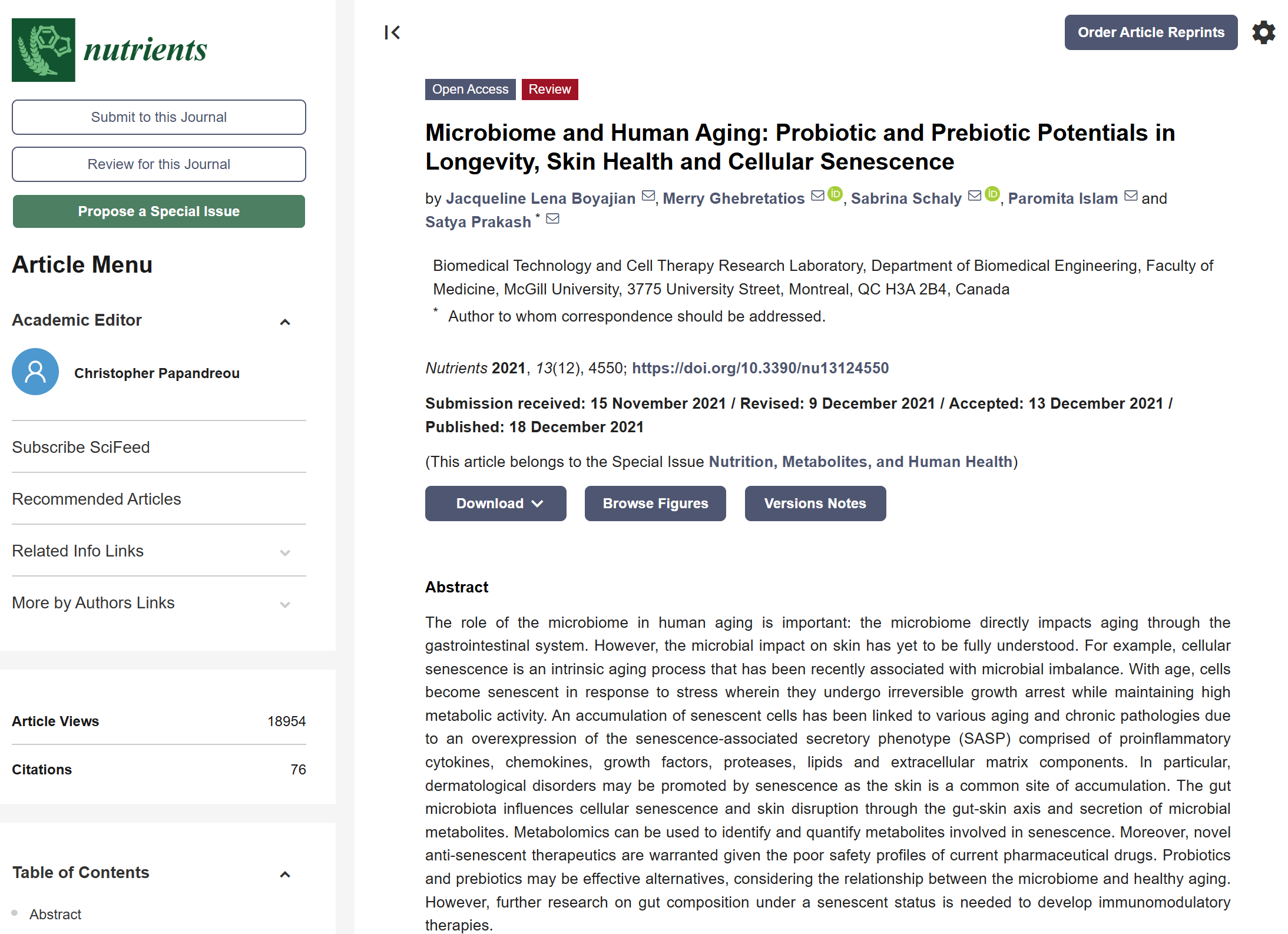
Task: Collapse the sidebar with the arrow icon
Action: 392,32
